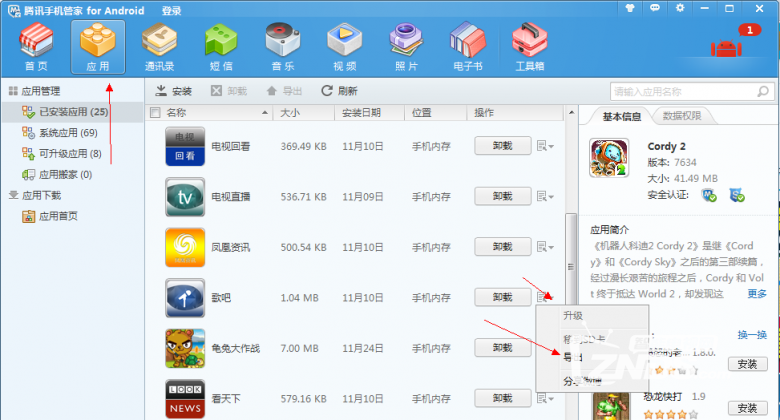Open the 通讯录 contacts section
This screenshot has width=780, height=420.
(x=159, y=47)
